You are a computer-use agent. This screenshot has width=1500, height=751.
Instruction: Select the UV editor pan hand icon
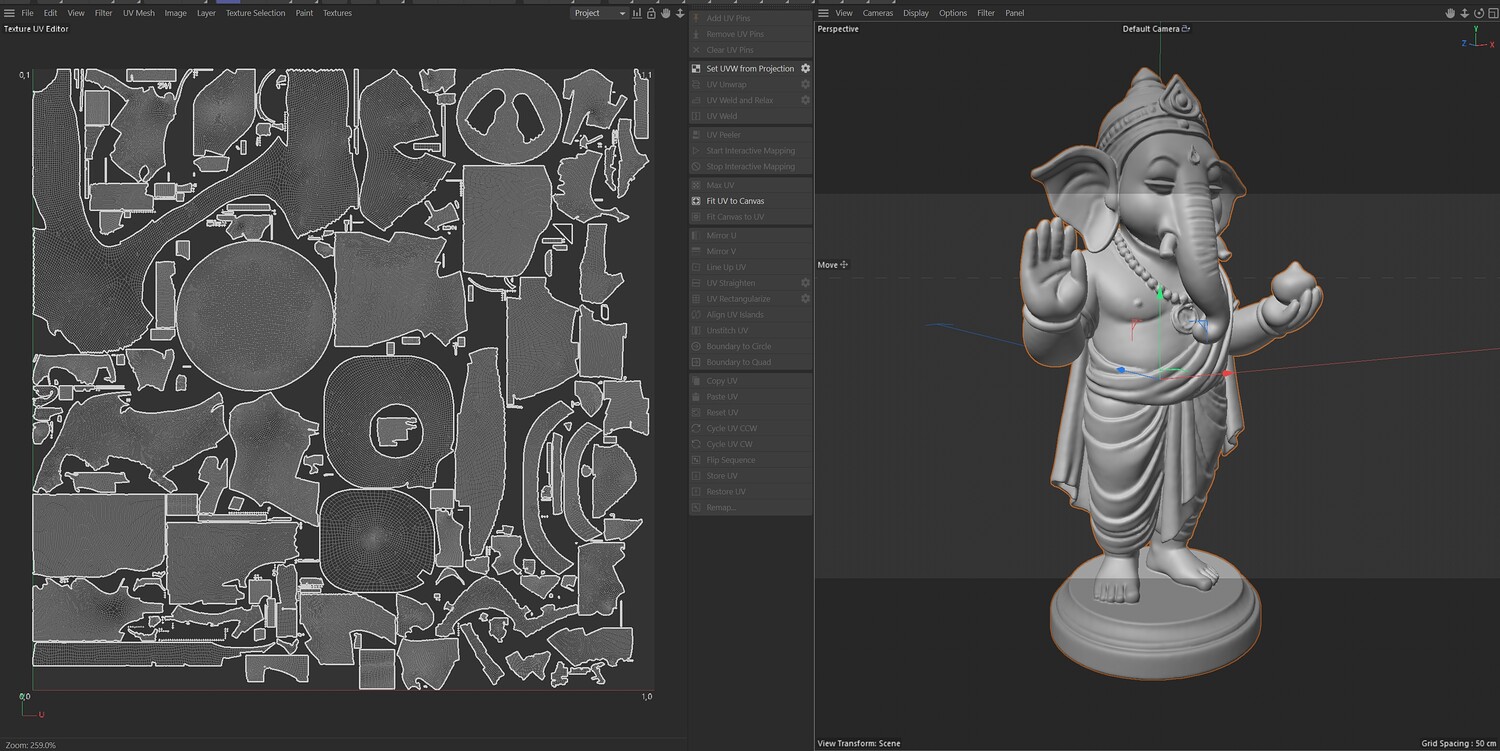pyautogui.click(x=666, y=13)
